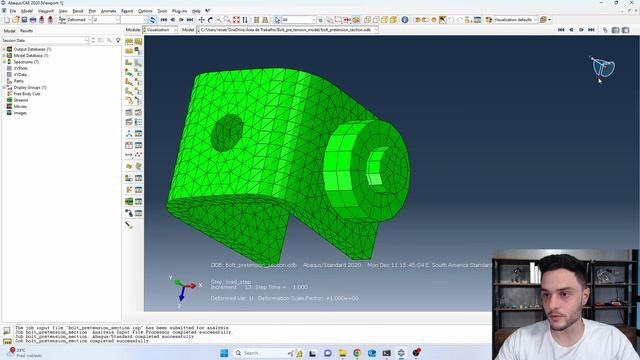This screenshot has width=640, height=360.
Task: Expand the Spectrums tree node
Action: (x=4, y=62)
